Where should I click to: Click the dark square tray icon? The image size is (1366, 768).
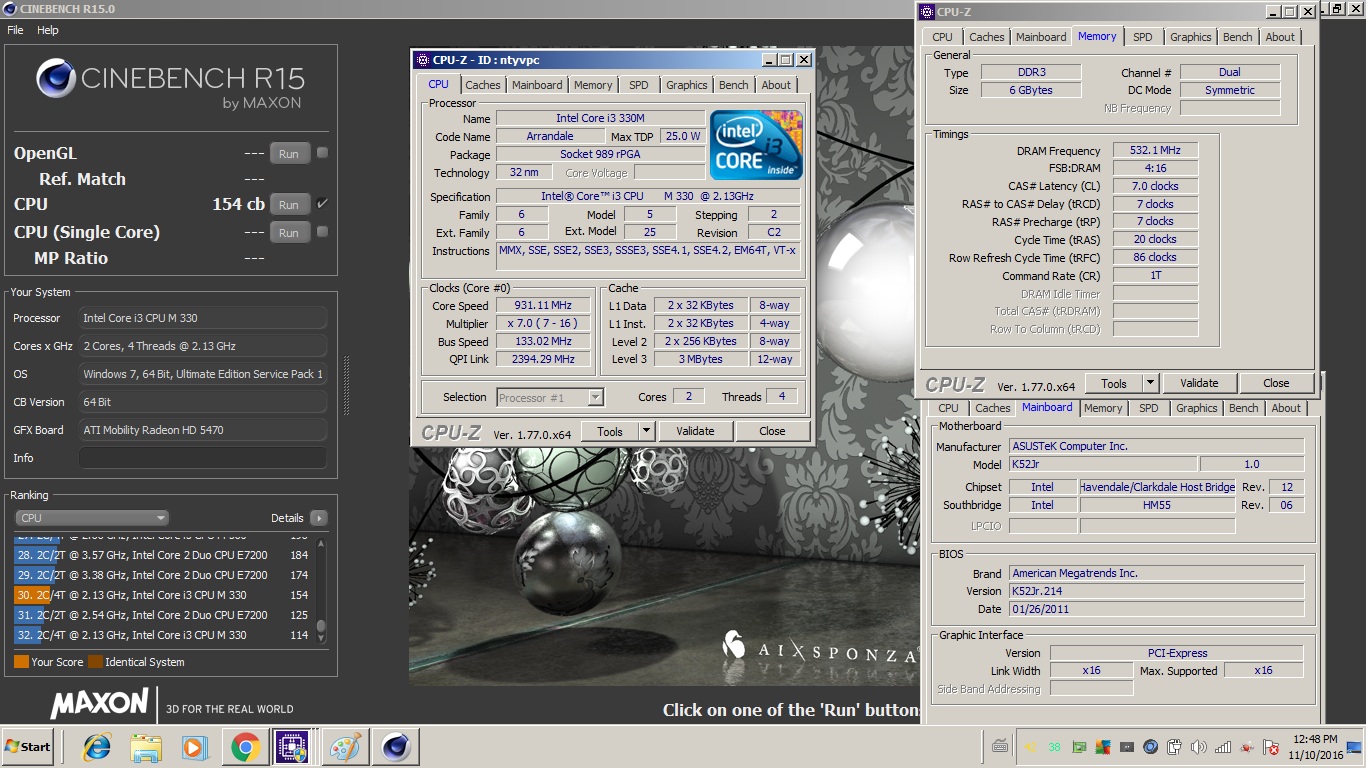click(1127, 747)
